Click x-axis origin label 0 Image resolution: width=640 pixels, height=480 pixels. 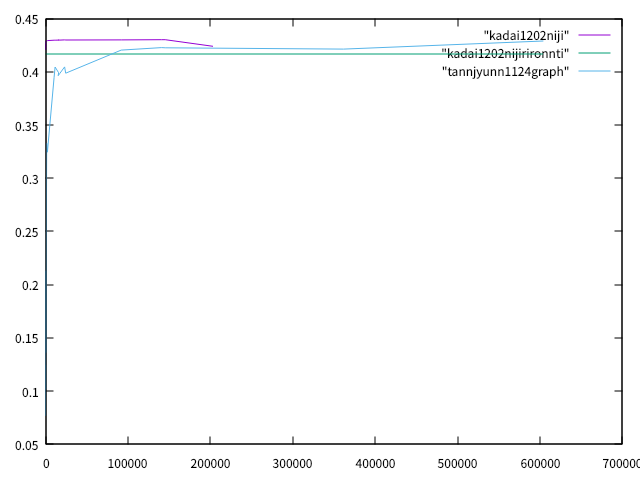[x=46, y=464]
